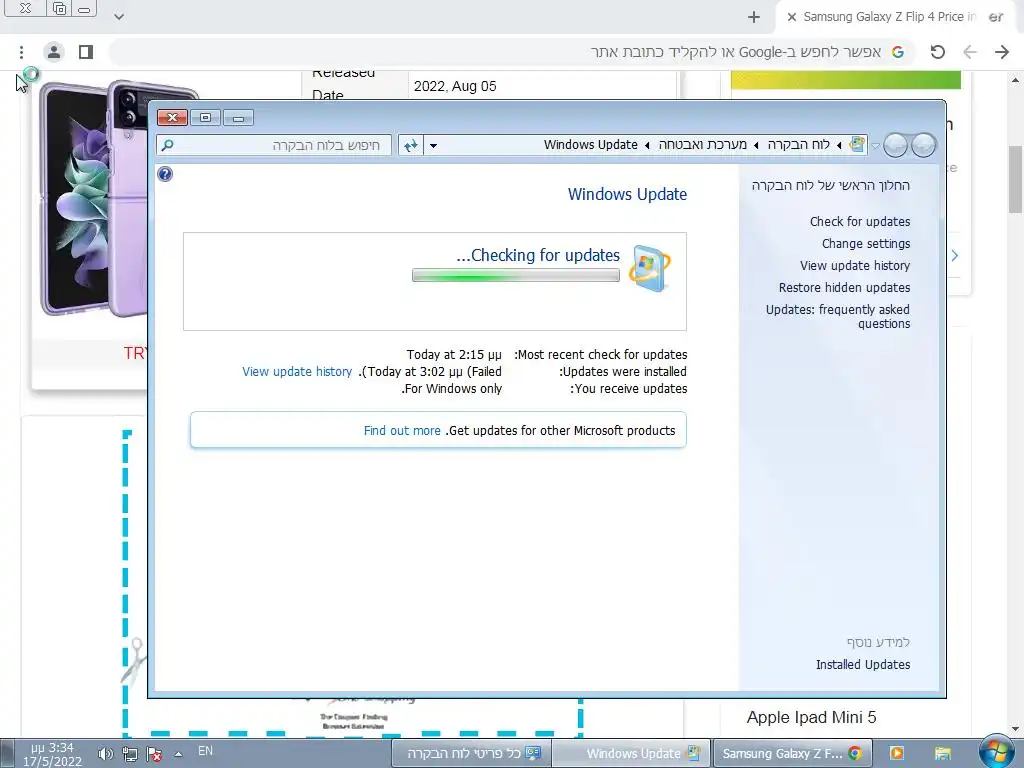Click the Chrome address bar
This screenshot has height=768, width=1024.
[x=513, y=52]
